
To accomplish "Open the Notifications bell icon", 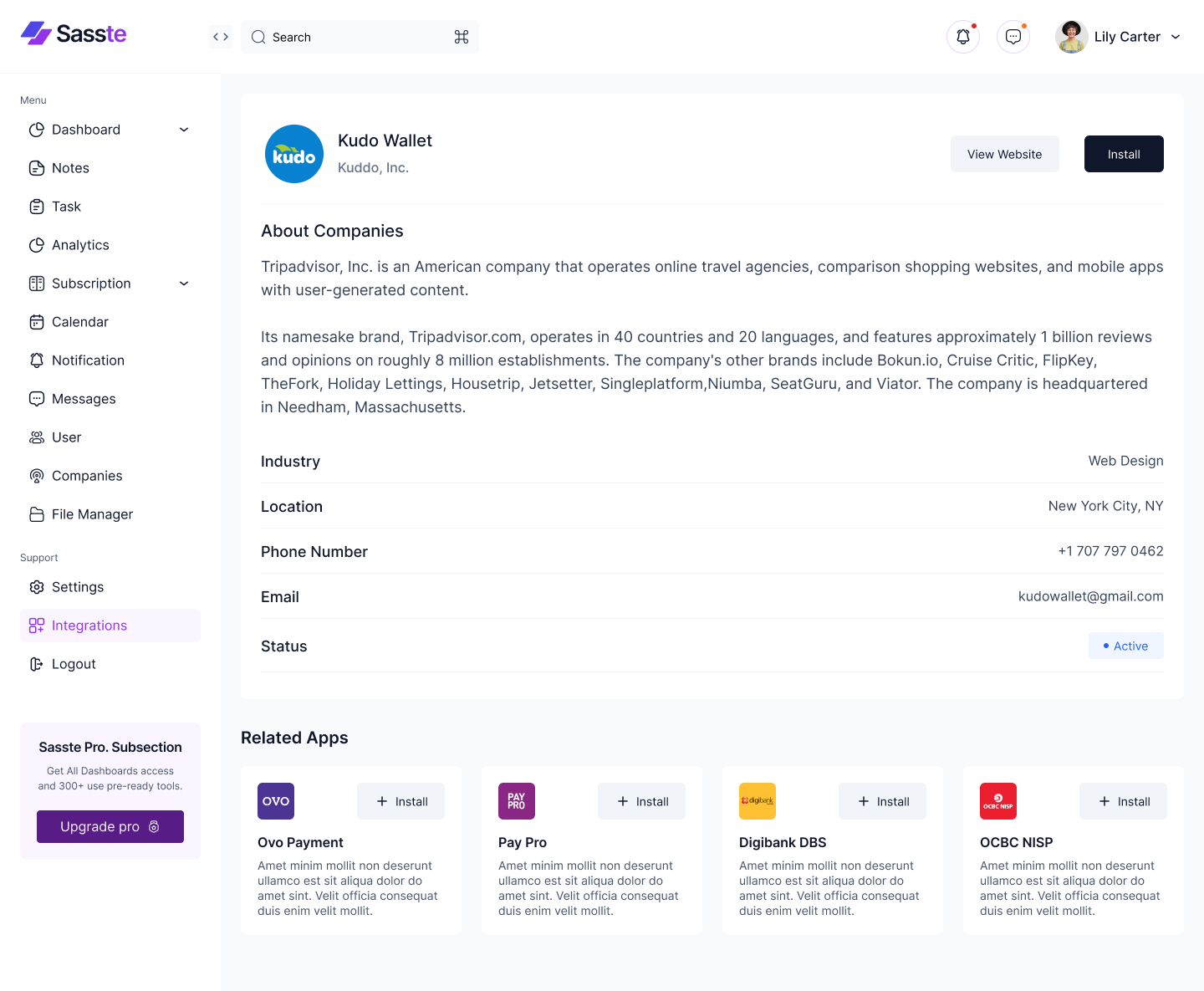I will (962, 36).
